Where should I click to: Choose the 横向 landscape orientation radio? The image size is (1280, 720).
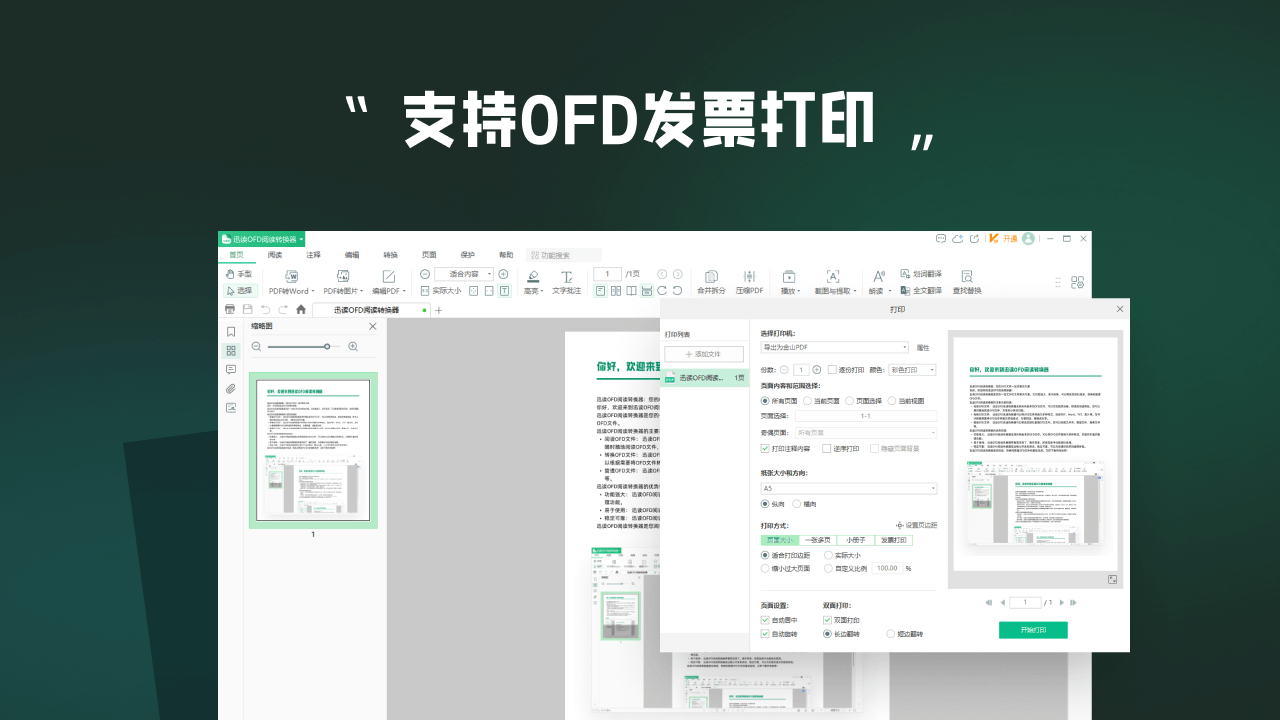(797, 504)
